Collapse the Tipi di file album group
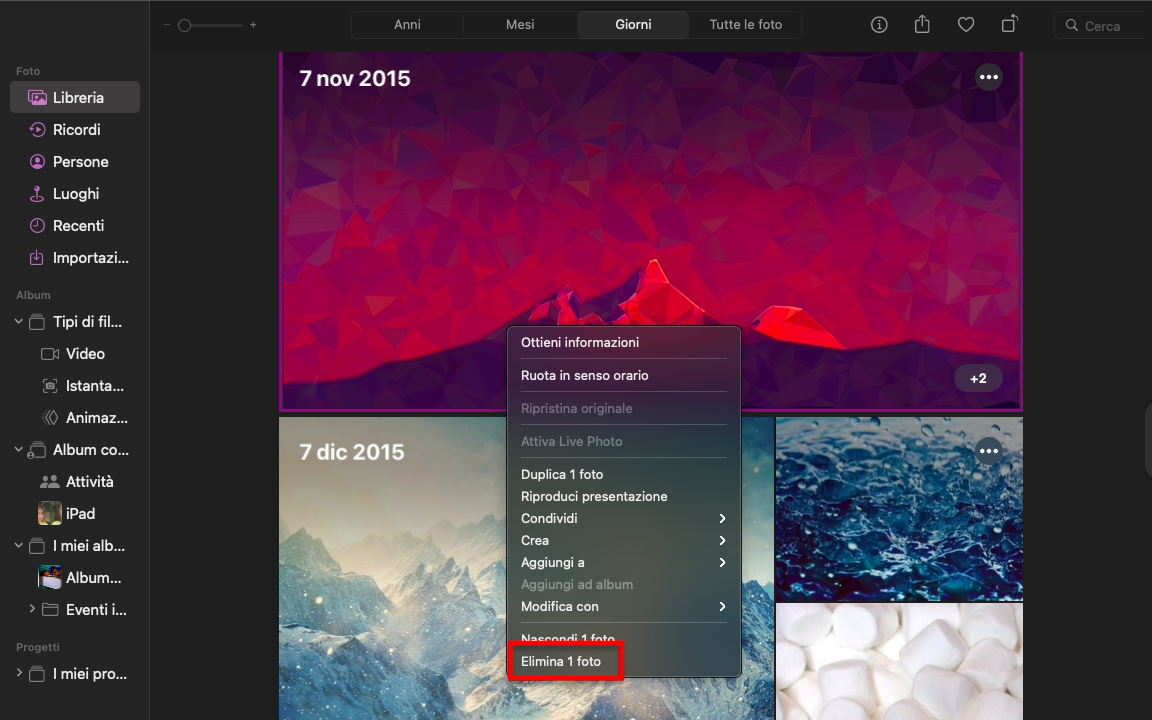This screenshot has width=1152, height=720. 18,321
